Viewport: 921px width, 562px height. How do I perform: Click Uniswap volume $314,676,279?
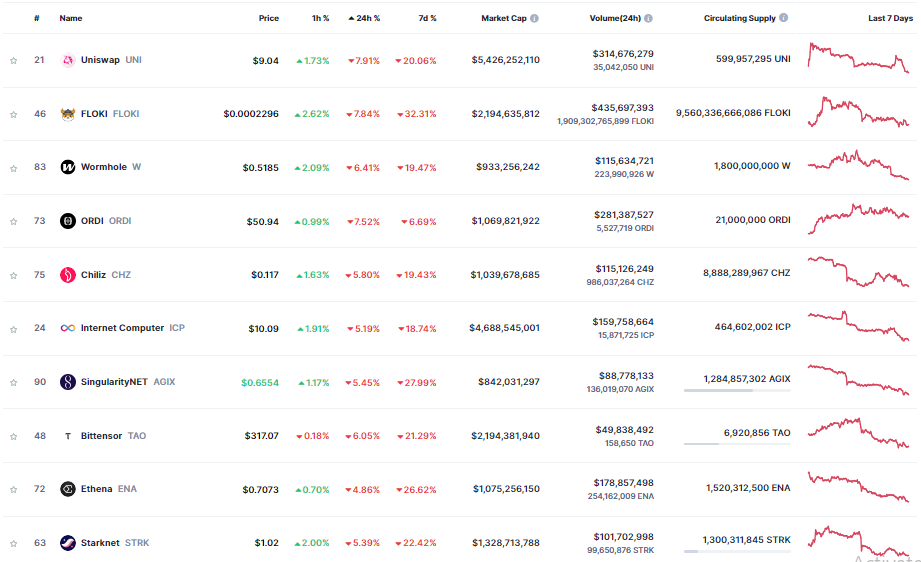tap(623, 53)
